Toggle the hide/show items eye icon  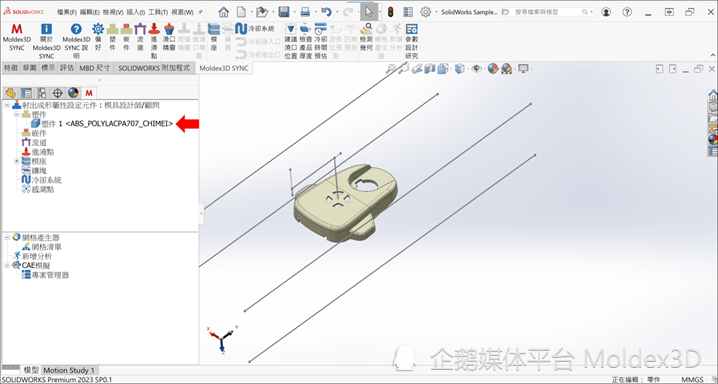coord(477,69)
